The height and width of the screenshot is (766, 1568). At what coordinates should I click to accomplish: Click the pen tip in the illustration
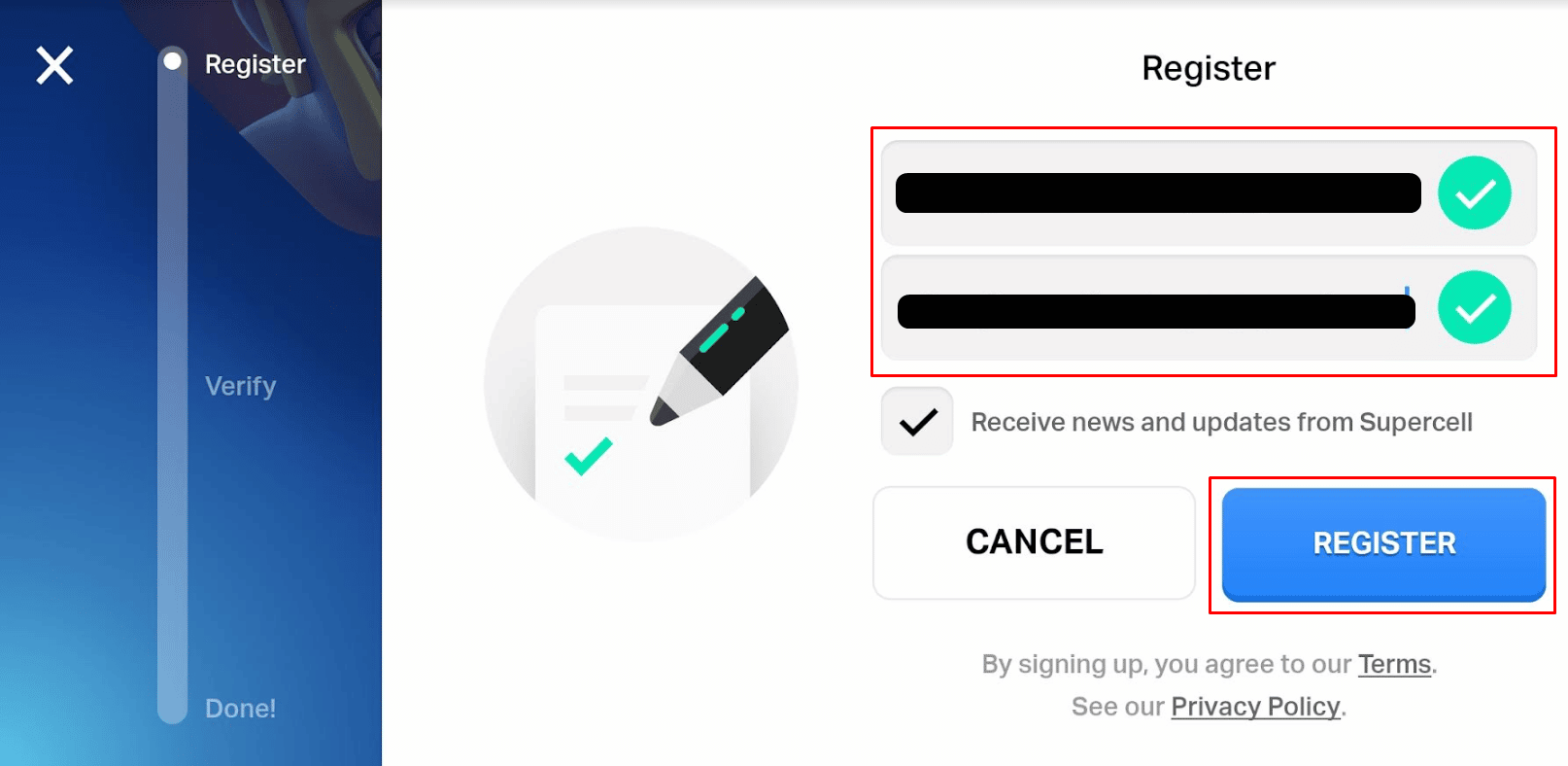(665, 411)
